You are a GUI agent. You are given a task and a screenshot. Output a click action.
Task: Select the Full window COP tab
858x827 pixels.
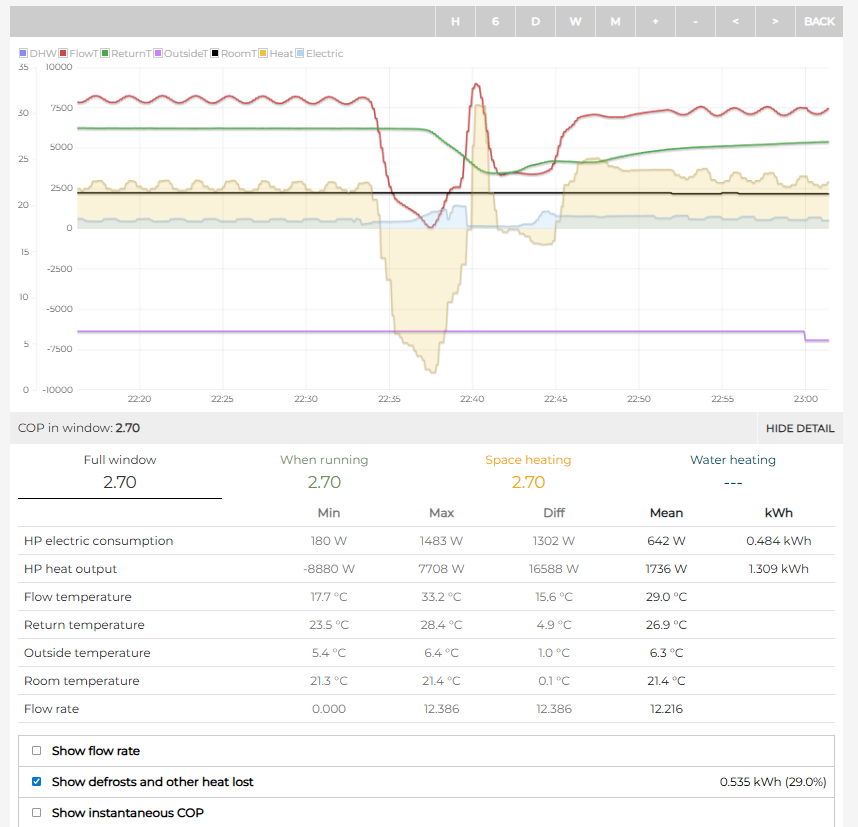click(120, 472)
